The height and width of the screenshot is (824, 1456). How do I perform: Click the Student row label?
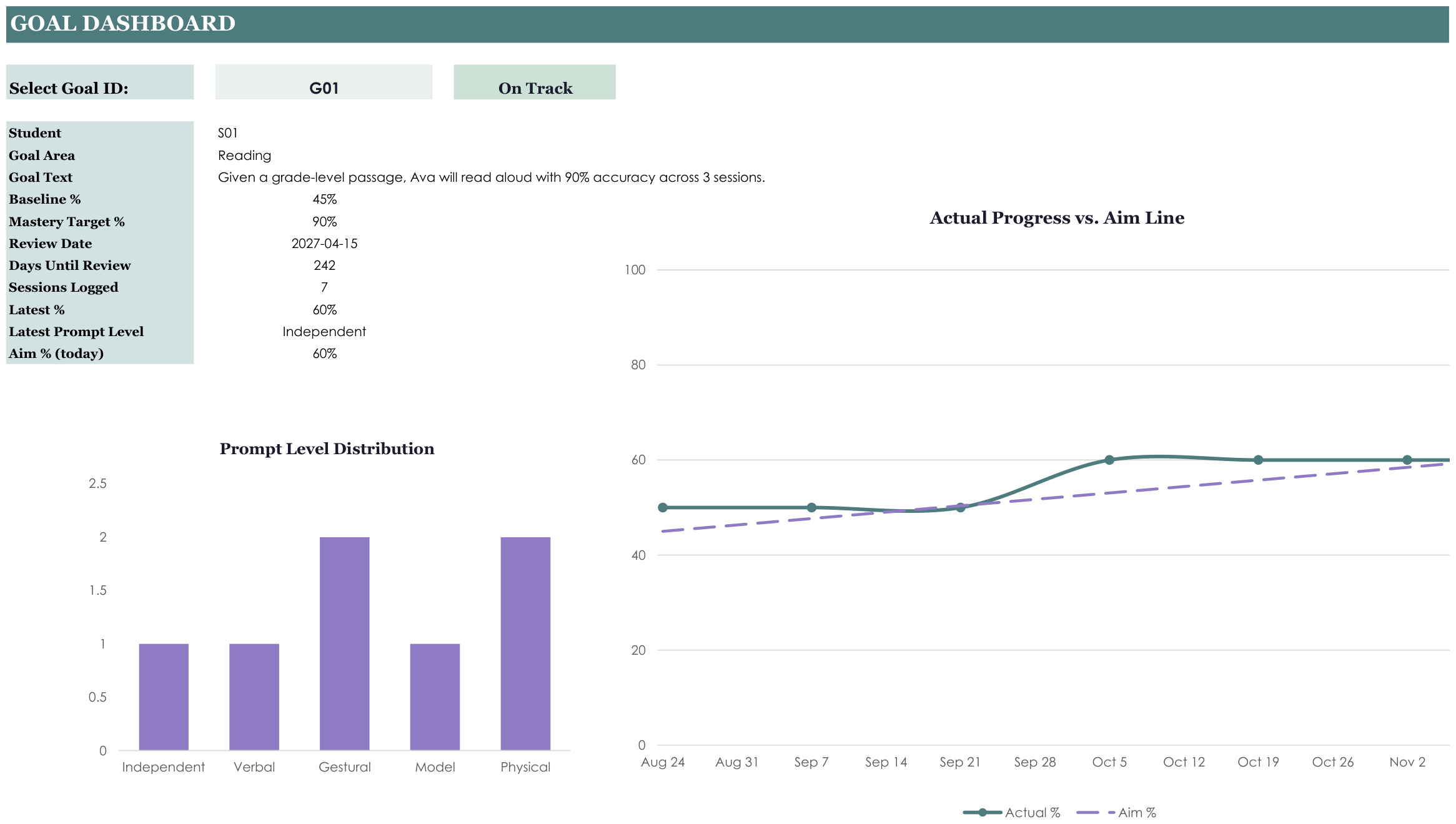[x=35, y=133]
